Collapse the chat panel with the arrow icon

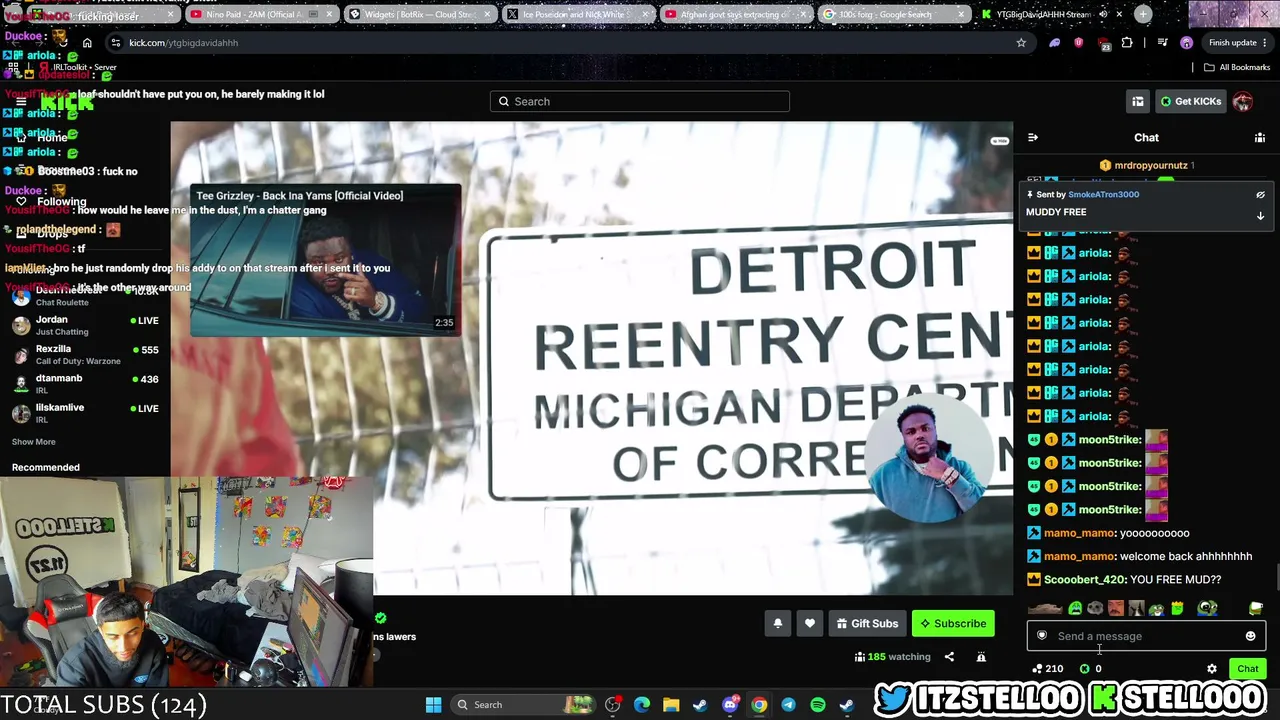[x=1033, y=138]
